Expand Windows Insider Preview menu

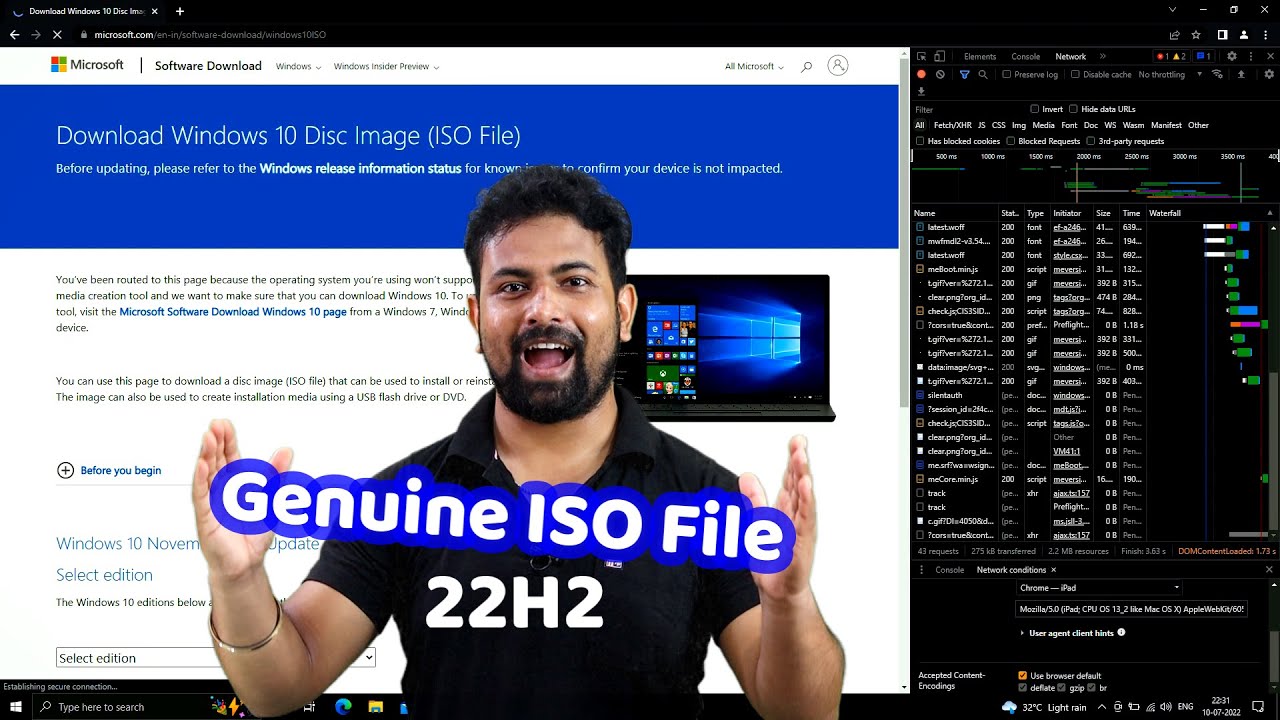click(x=386, y=67)
